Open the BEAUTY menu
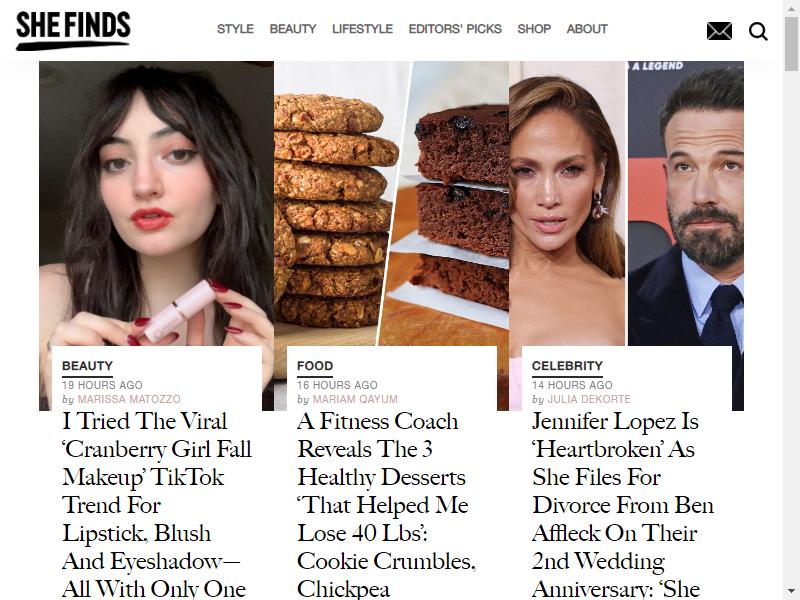 [293, 29]
